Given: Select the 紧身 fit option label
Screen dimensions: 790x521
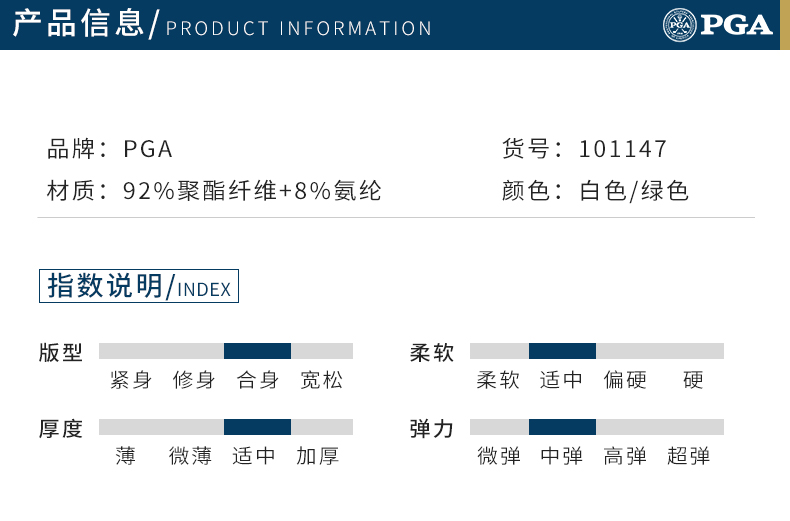Looking at the screenshot, I should [x=130, y=380].
